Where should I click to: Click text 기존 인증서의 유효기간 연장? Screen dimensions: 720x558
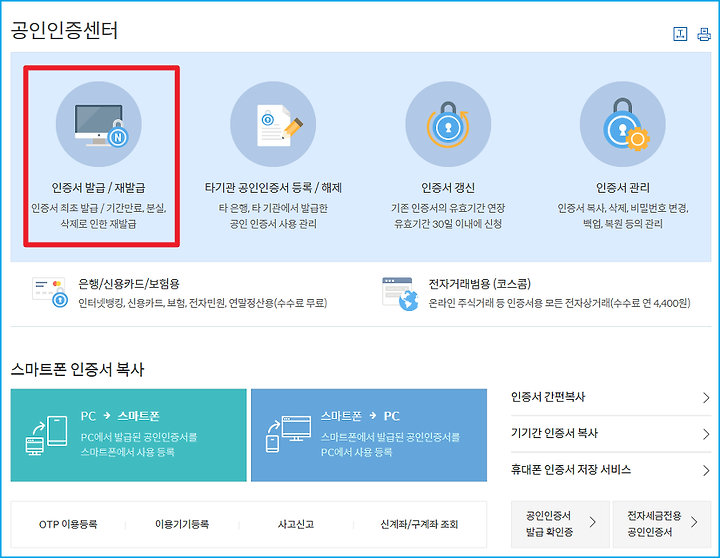click(x=448, y=209)
